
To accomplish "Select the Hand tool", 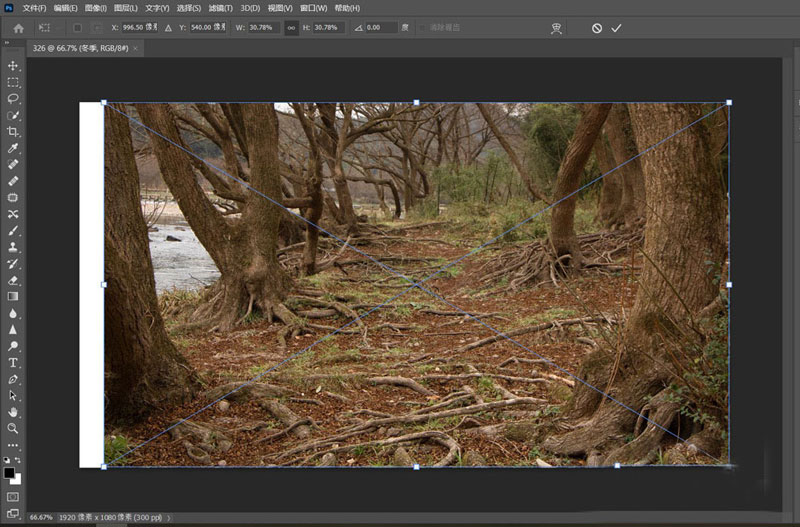I will pyautogui.click(x=13, y=411).
